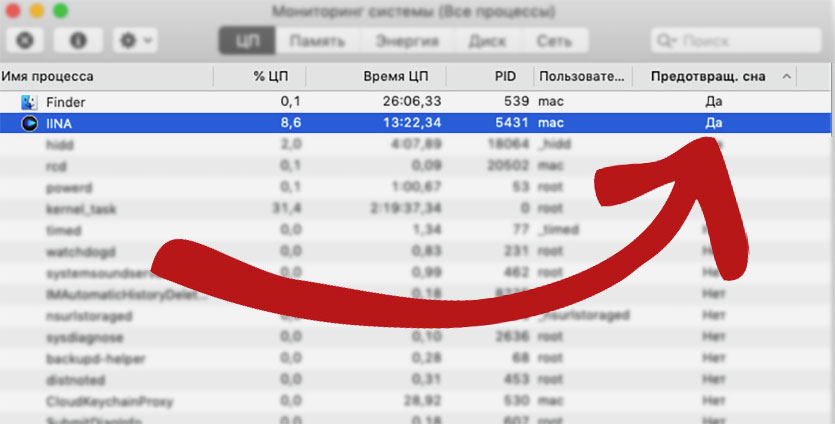Switch to the Сеть tab
Viewport: 835px width, 424px height.
tap(554, 41)
